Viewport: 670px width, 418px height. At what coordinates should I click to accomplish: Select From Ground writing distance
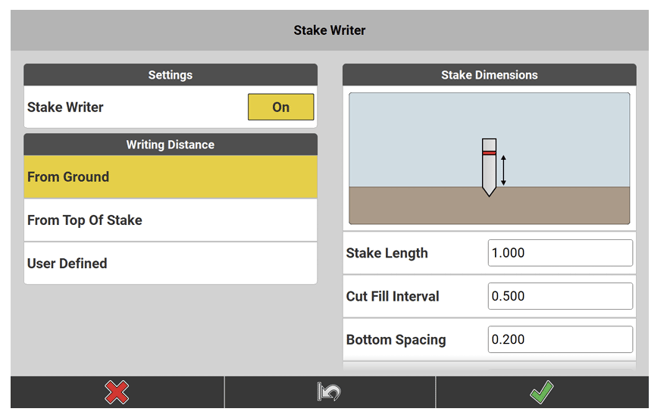tap(170, 177)
